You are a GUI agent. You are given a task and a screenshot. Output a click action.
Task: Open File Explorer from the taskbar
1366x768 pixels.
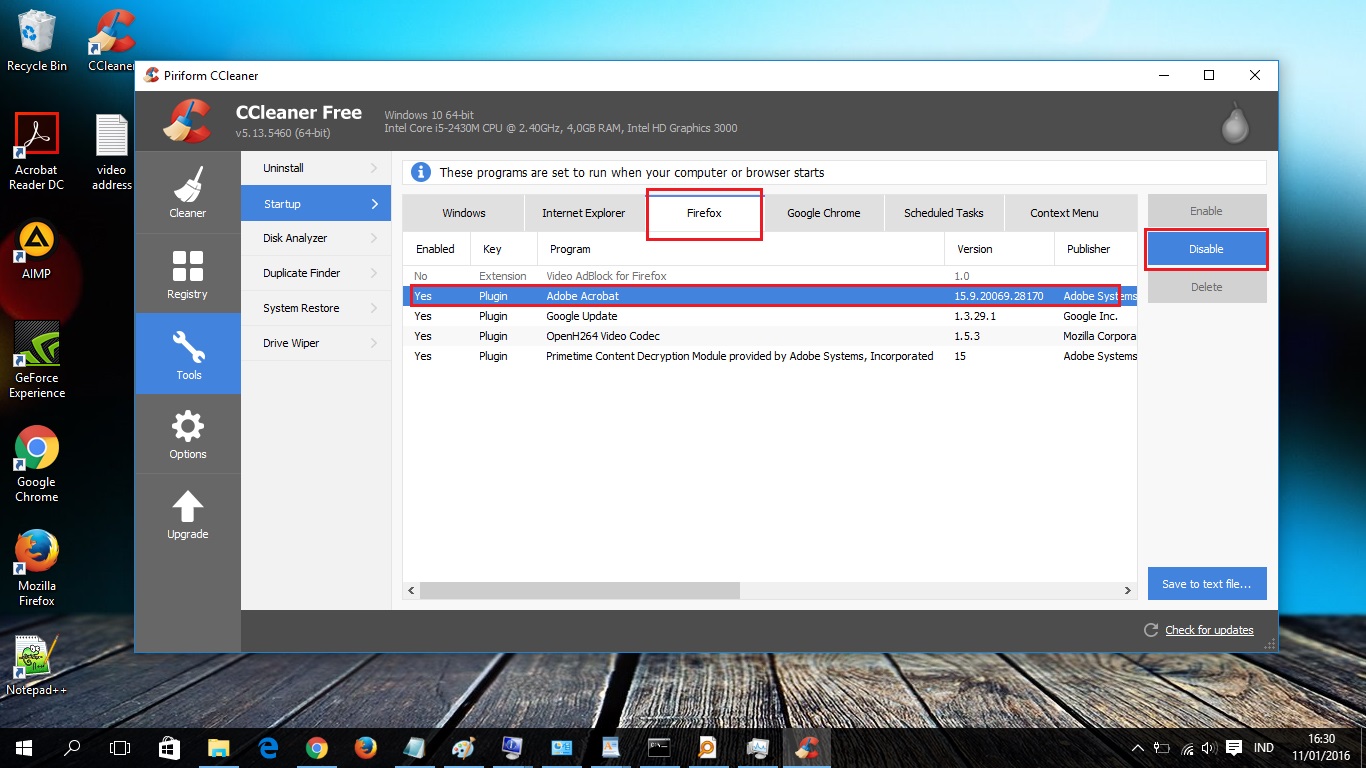218,747
